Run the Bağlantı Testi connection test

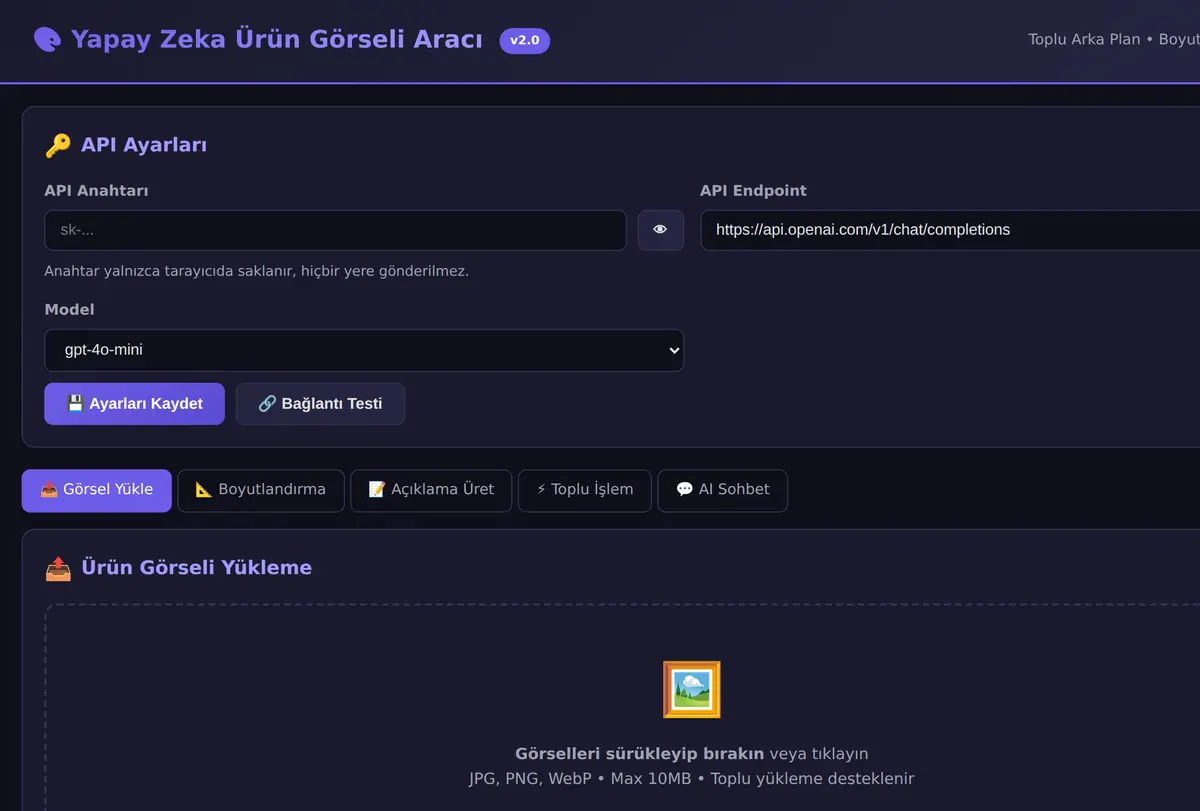tap(320, 404)
